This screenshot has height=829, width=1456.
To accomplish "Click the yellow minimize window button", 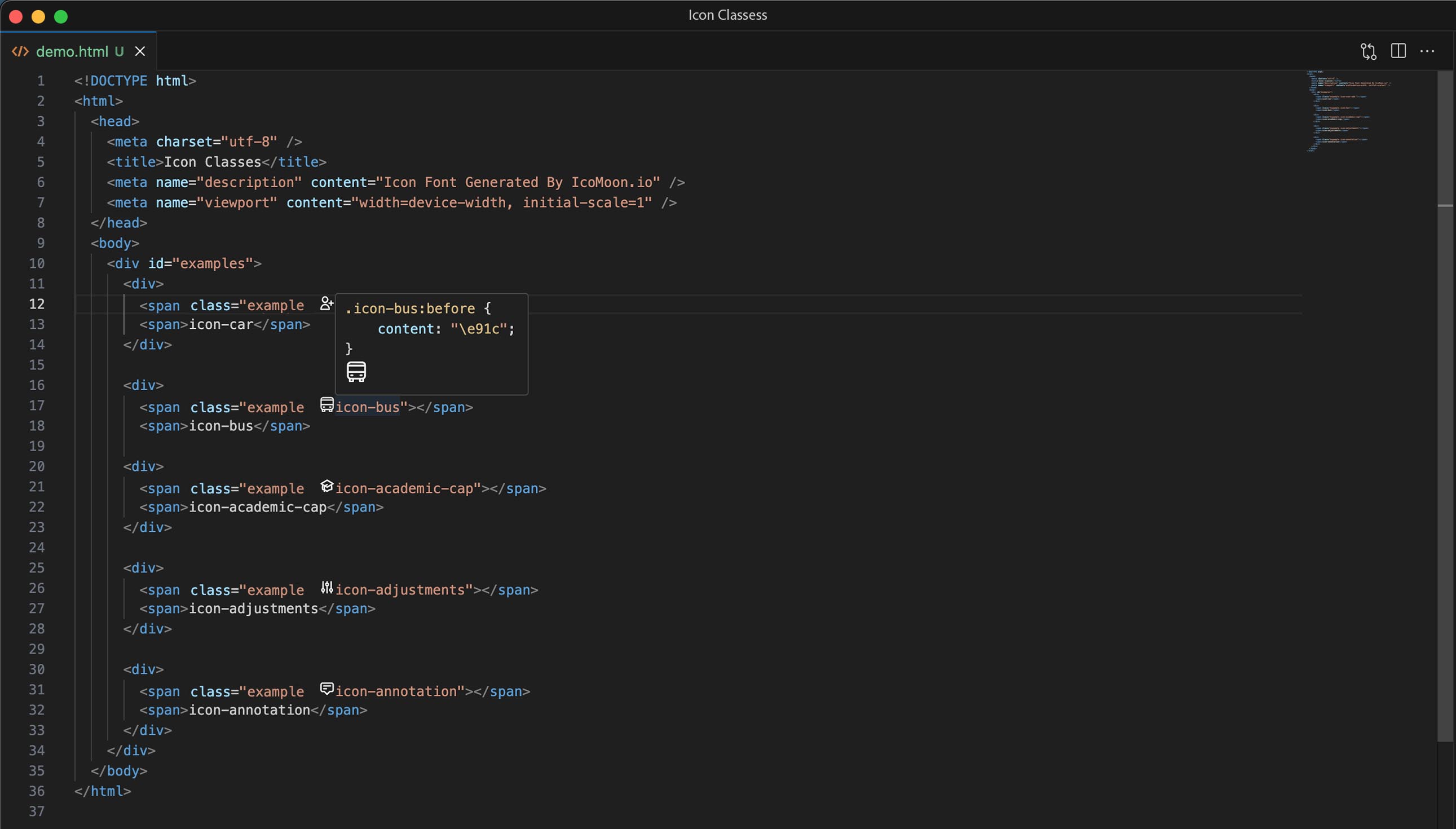I will tap(38, 16).
